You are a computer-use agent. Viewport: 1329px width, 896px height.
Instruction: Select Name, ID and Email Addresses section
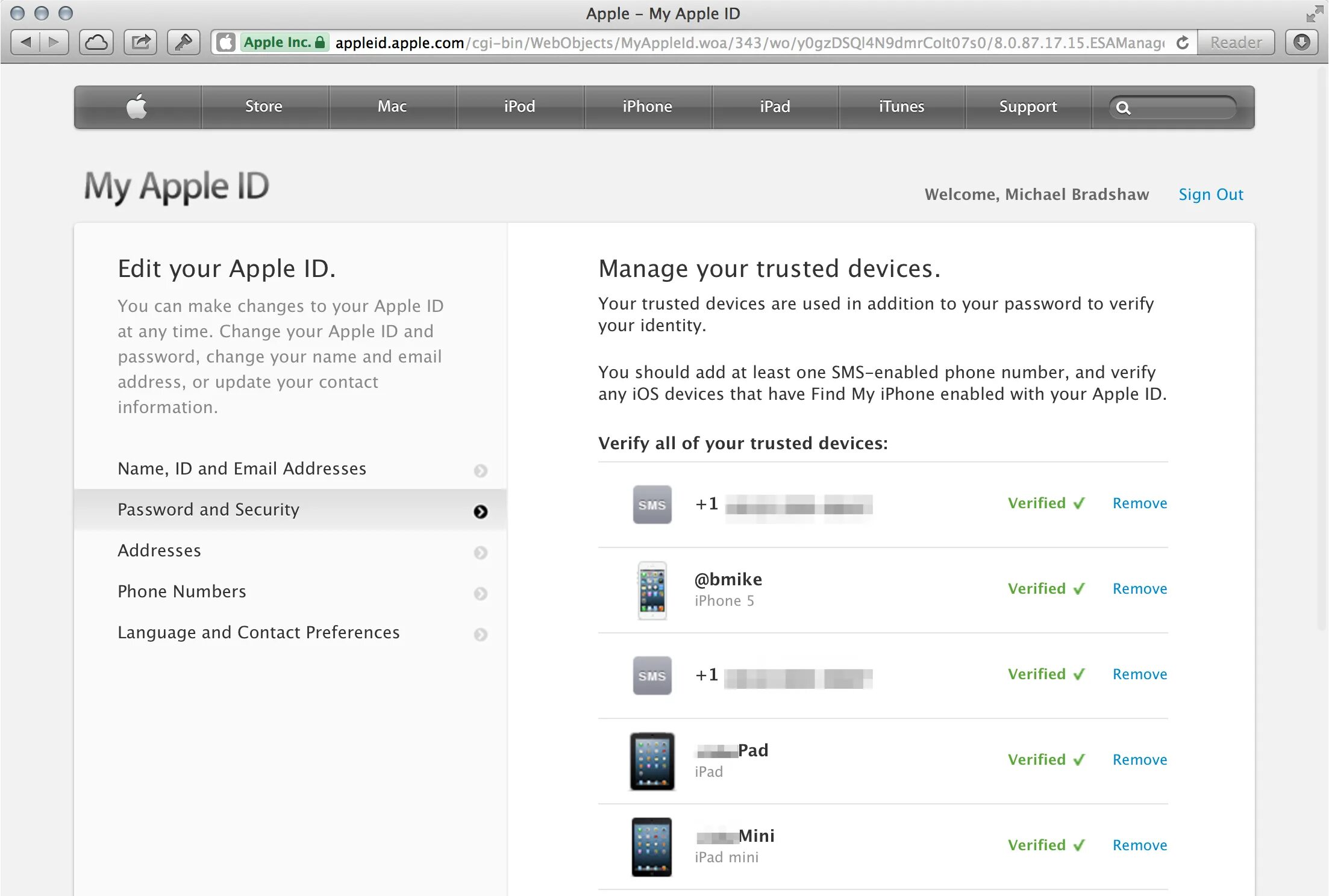pyautogui.click(x=290, y=468)
